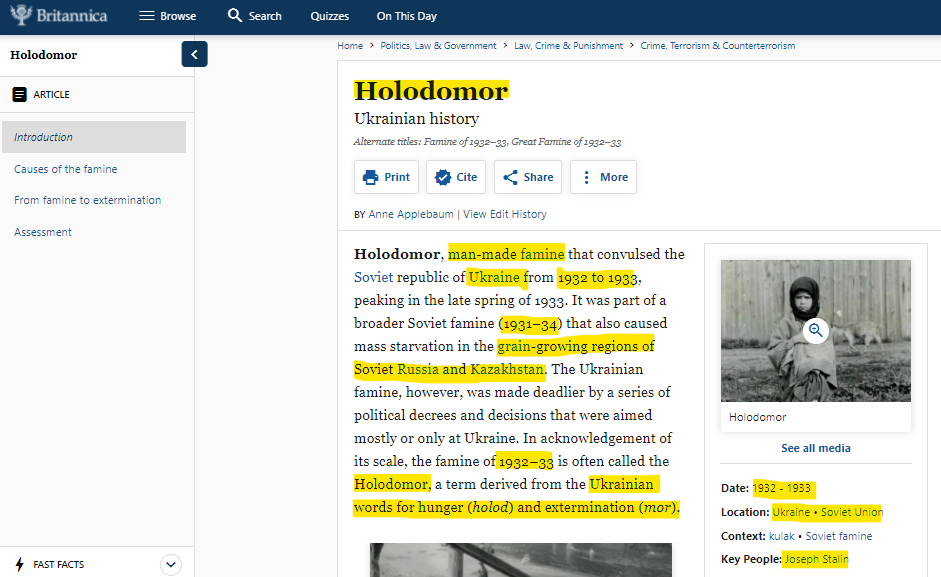Click the Holodomor sidebar heading

pos(44,55)
